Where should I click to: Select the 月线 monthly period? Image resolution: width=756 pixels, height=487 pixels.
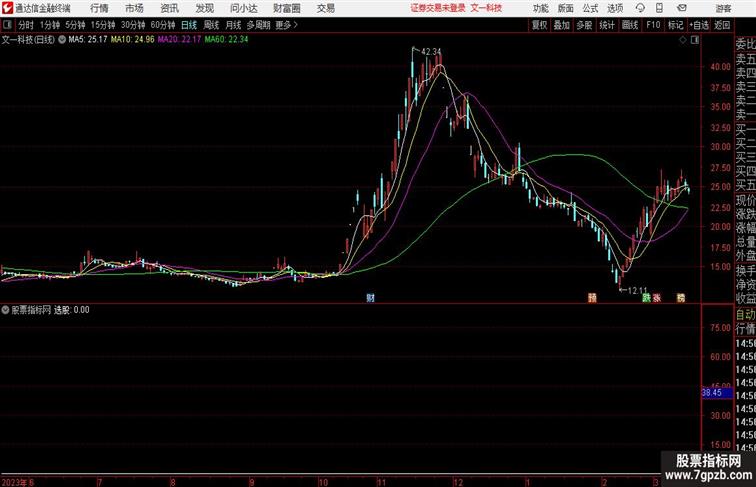233,25
